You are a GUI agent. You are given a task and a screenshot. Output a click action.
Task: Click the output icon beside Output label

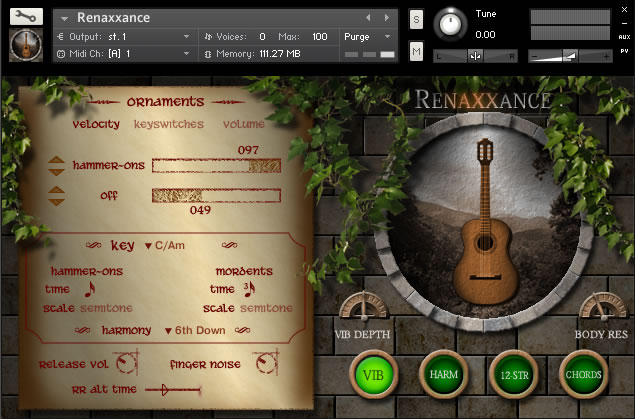(x=60, y=37)
